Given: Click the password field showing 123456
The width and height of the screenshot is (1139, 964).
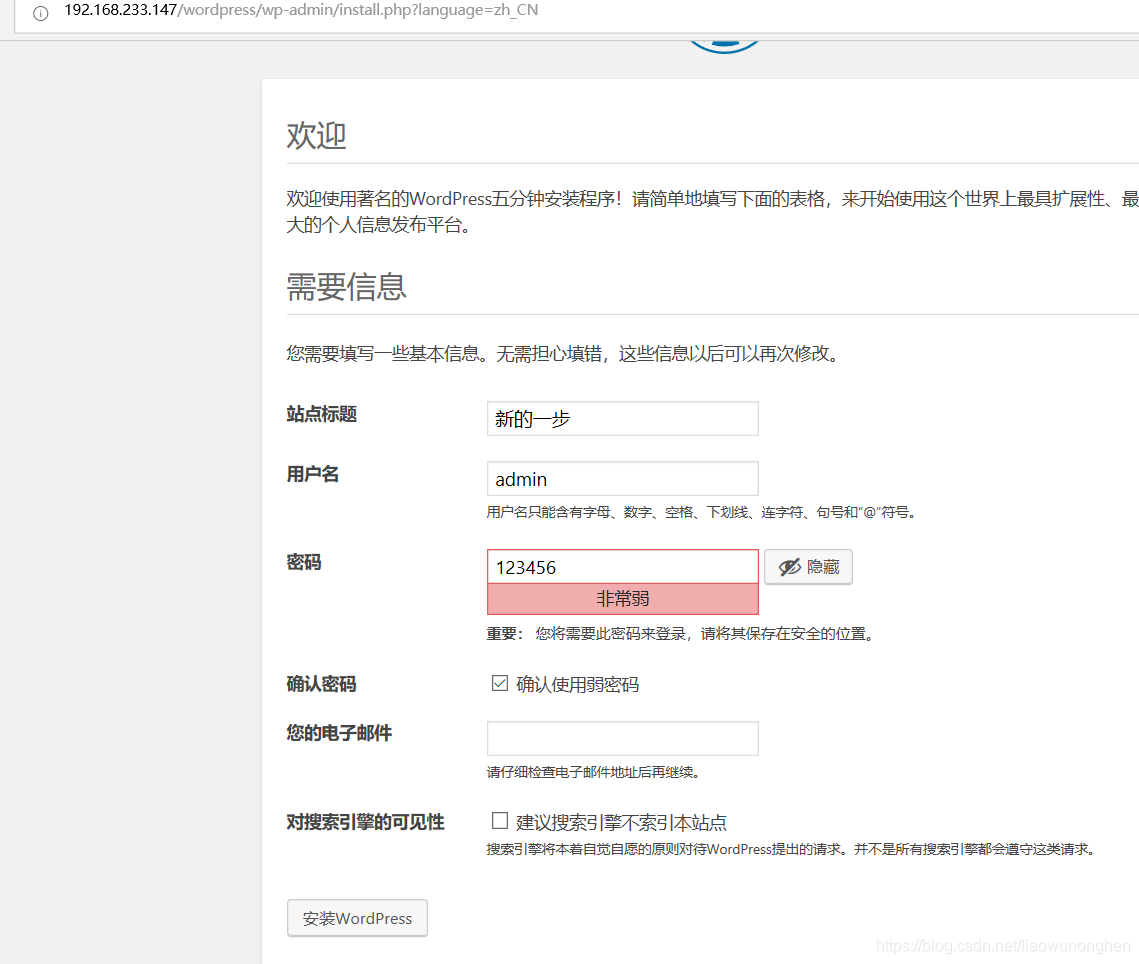Looking at the screenshot, I should point(623,567).
